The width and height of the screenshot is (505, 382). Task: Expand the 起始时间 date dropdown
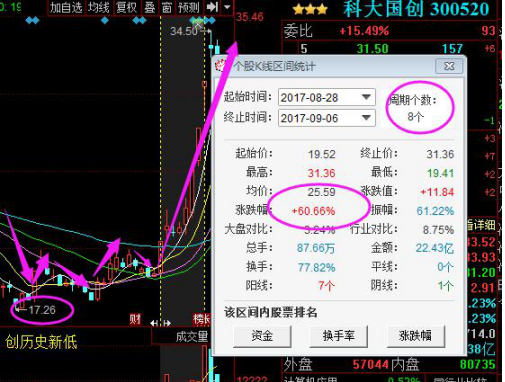[x=366, y=97]
